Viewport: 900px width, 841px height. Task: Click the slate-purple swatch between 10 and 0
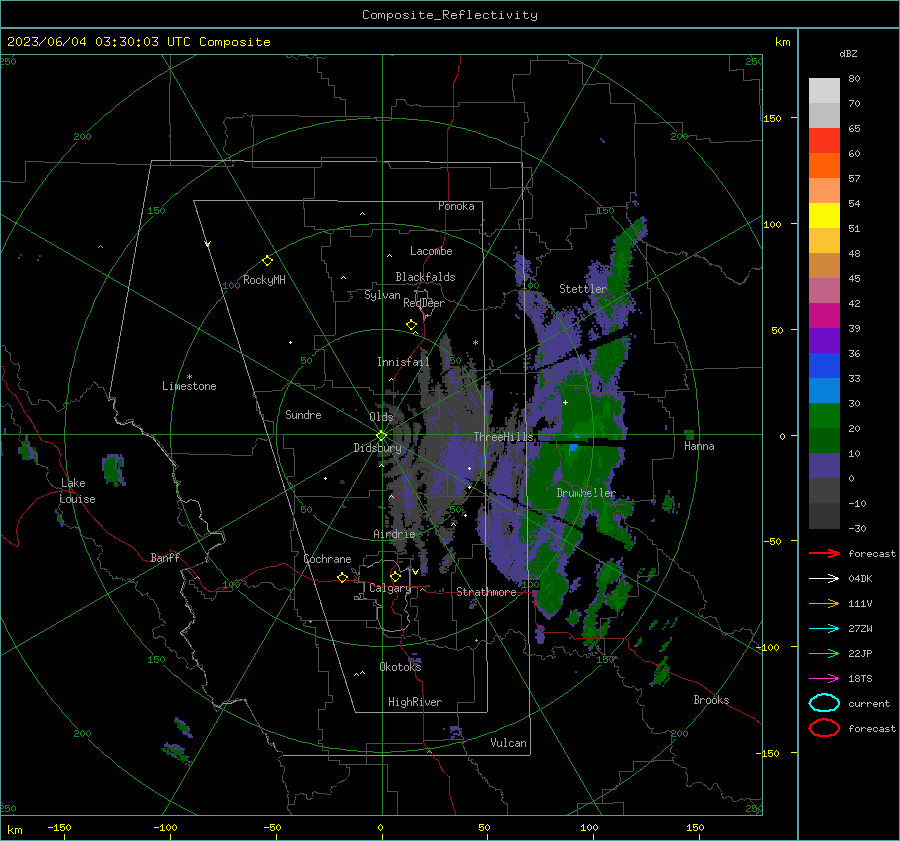(x=824, y=466)
